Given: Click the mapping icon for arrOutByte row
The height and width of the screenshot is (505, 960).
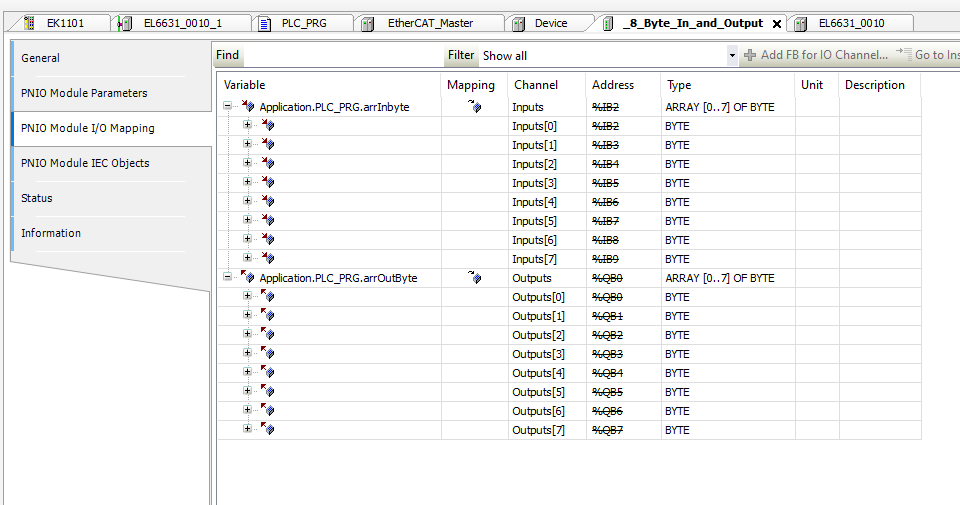Looking at the screenshot, I should [475, 278].
